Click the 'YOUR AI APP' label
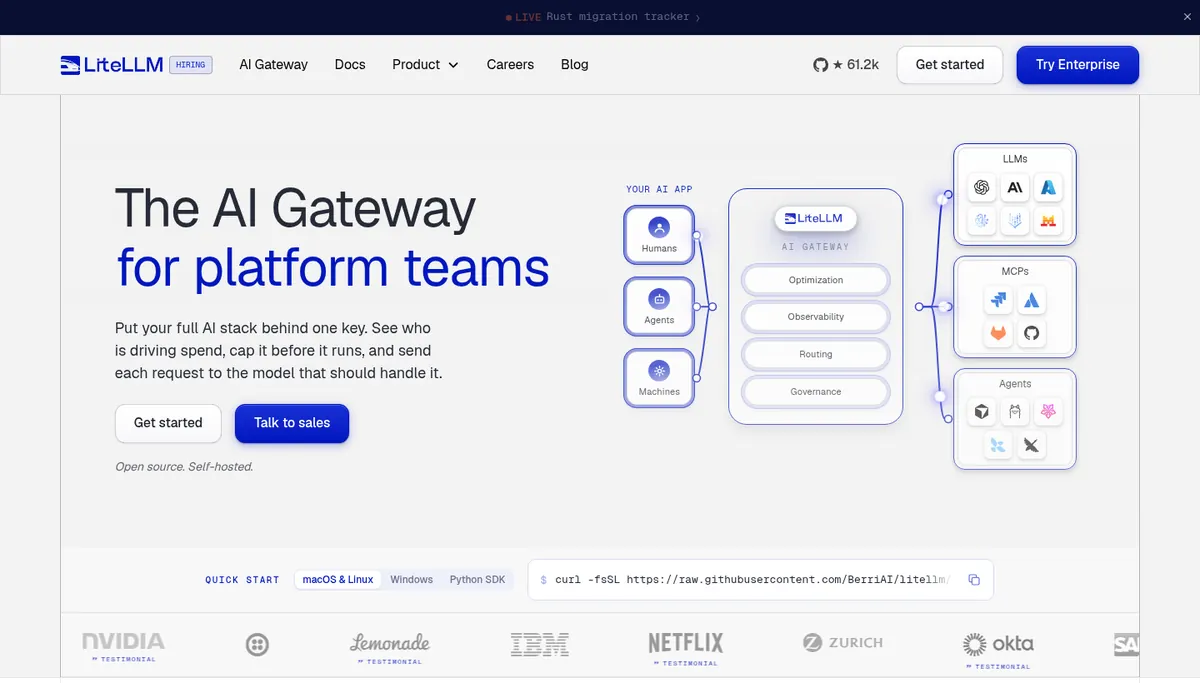 coord(659,189)
